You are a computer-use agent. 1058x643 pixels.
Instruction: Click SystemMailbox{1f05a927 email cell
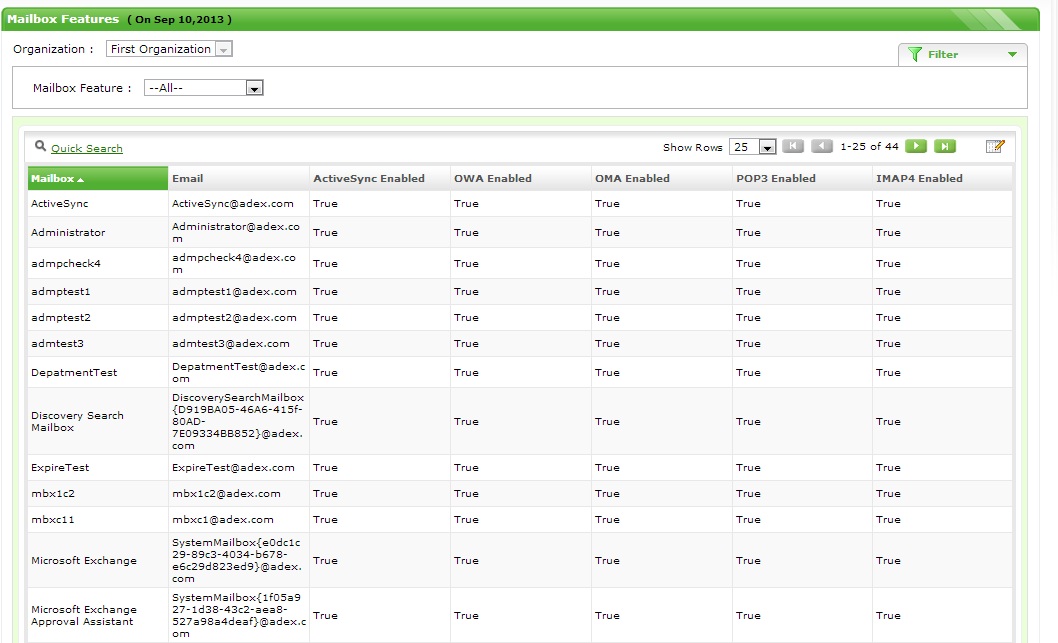[239, 615]
